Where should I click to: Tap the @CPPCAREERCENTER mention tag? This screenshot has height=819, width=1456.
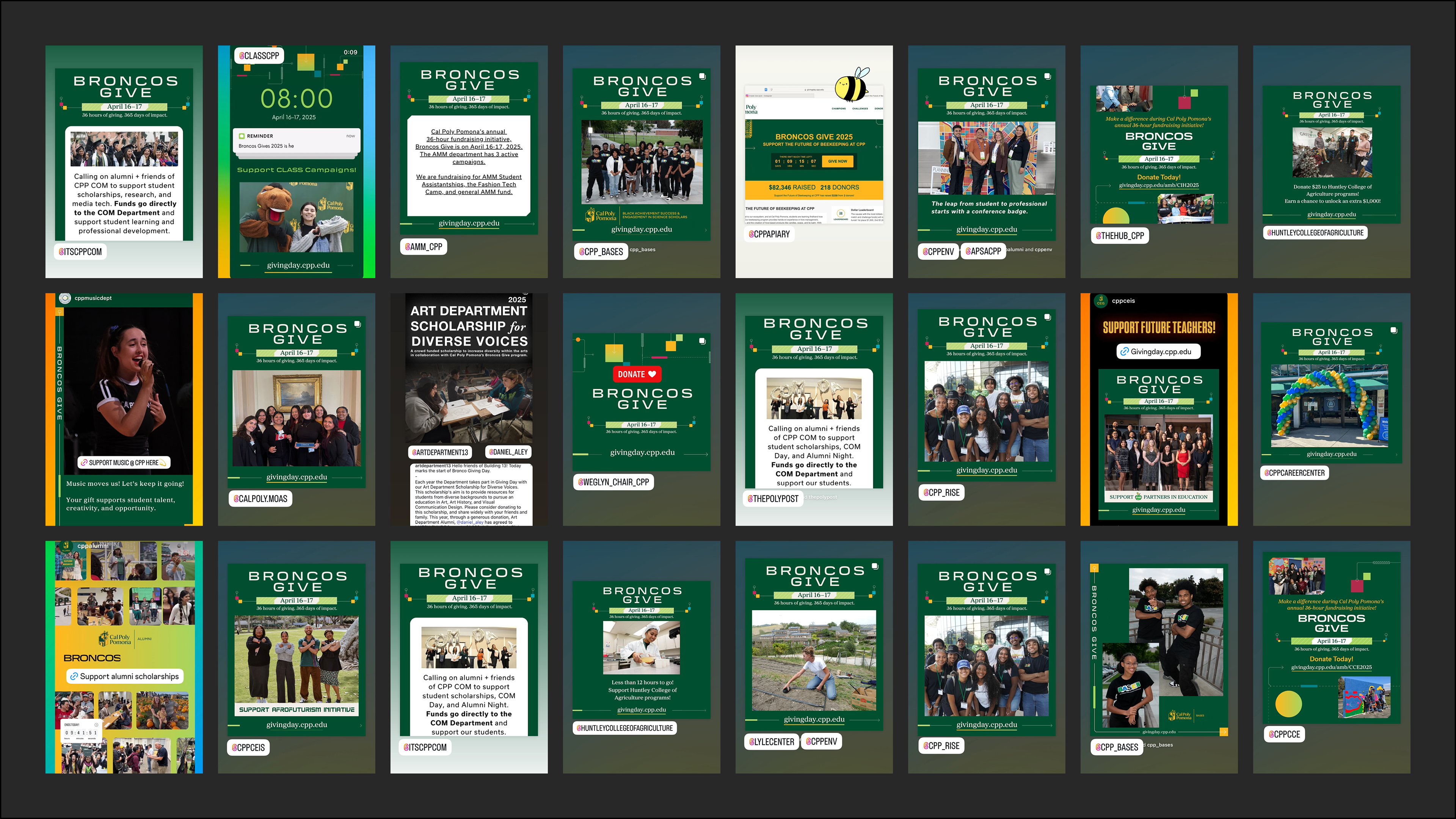tap(1294, 473)
